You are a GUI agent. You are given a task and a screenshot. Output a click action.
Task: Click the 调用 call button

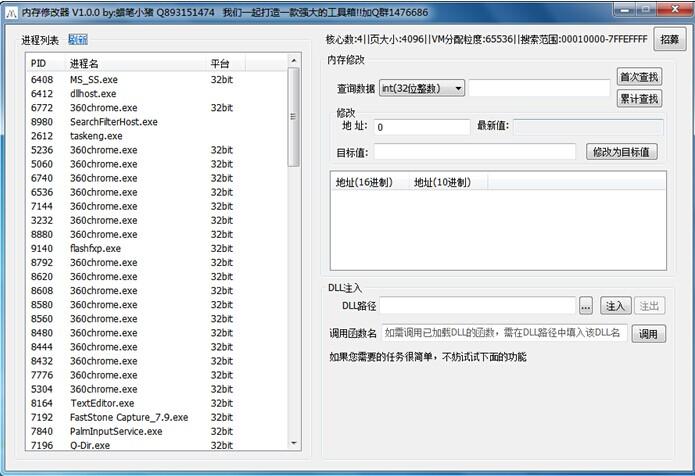pos(649,333)
